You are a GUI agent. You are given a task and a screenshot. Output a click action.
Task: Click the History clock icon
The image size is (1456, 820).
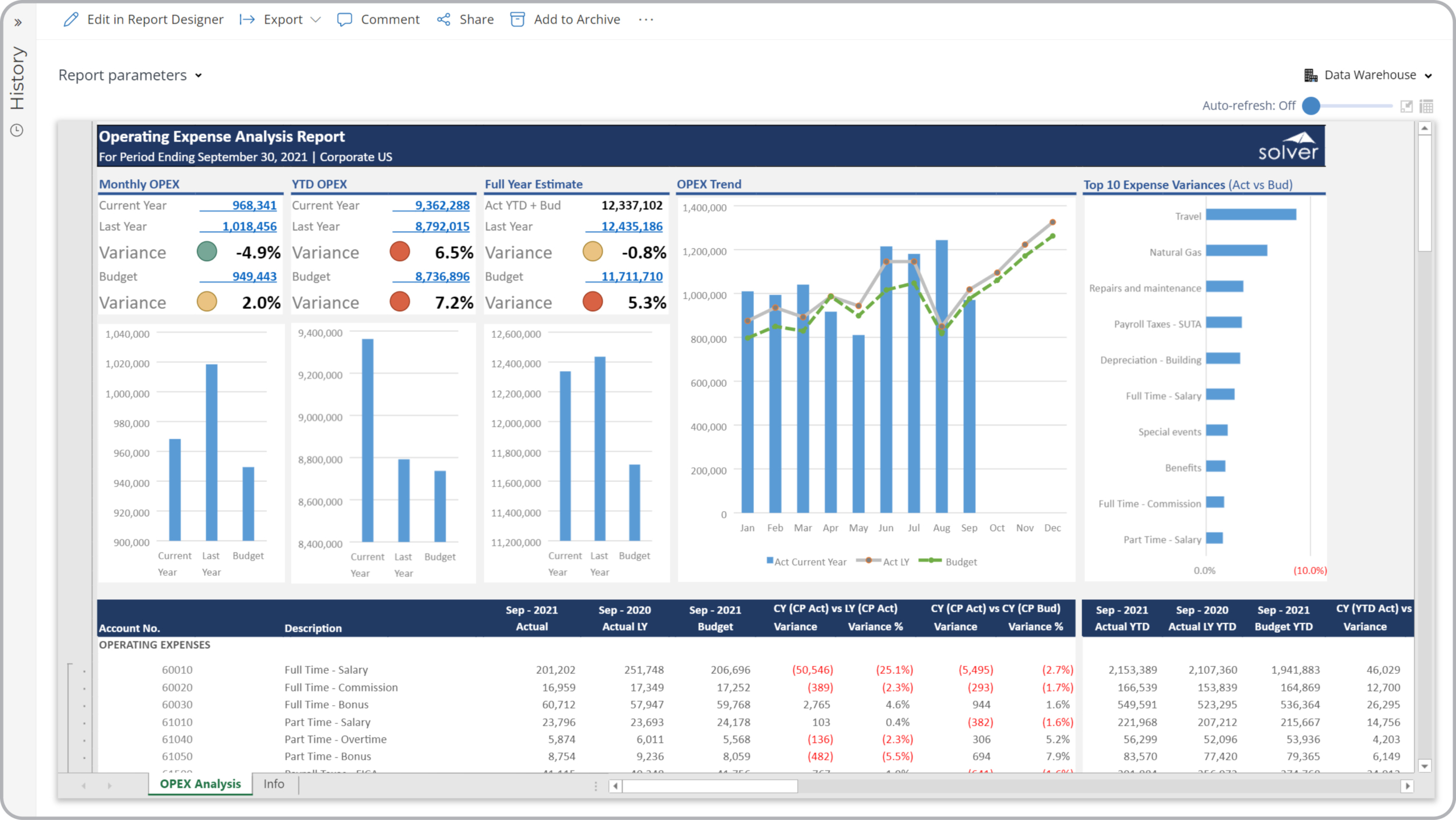(x=17, y=130)
